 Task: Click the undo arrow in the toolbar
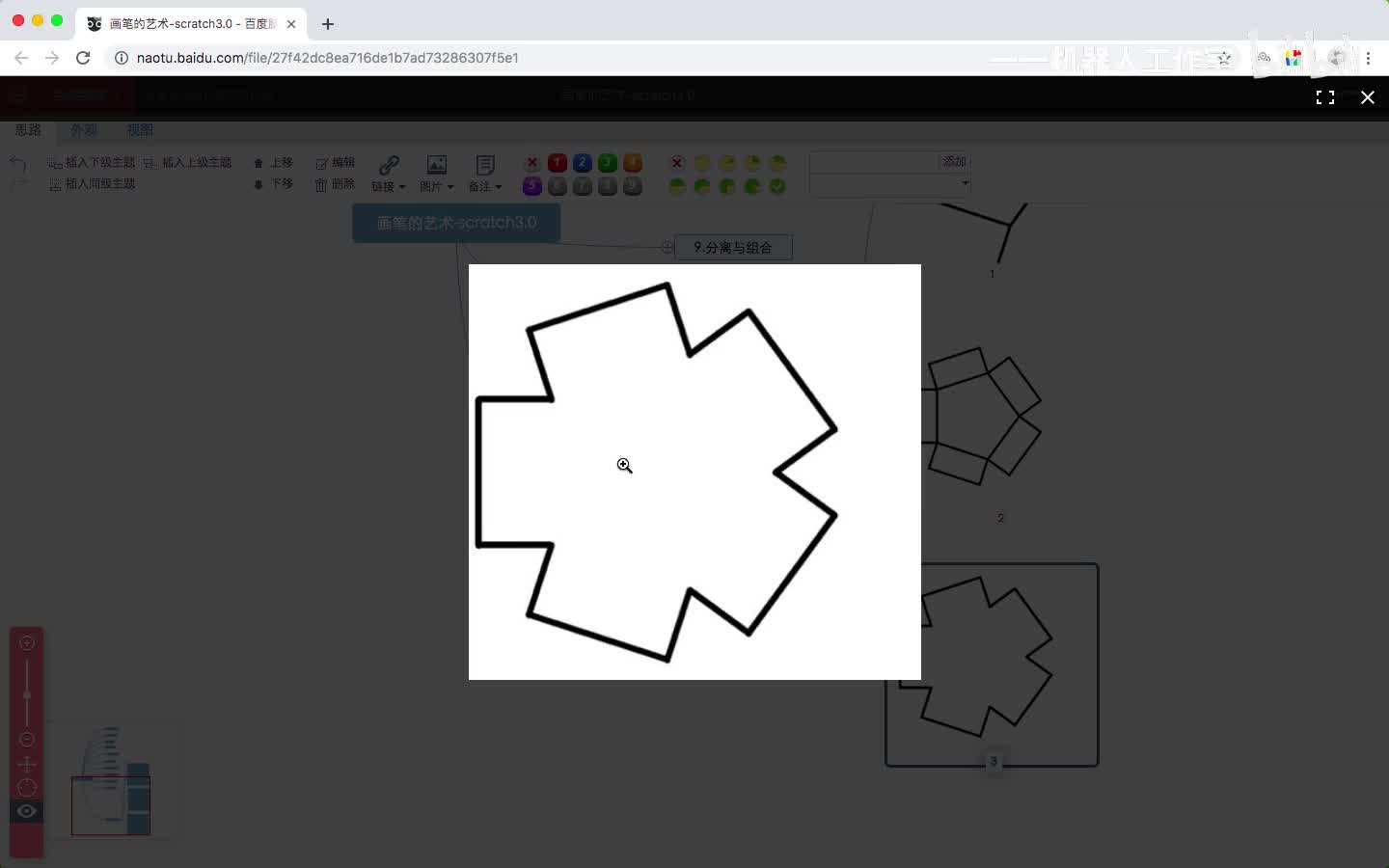tap(17, 163)
